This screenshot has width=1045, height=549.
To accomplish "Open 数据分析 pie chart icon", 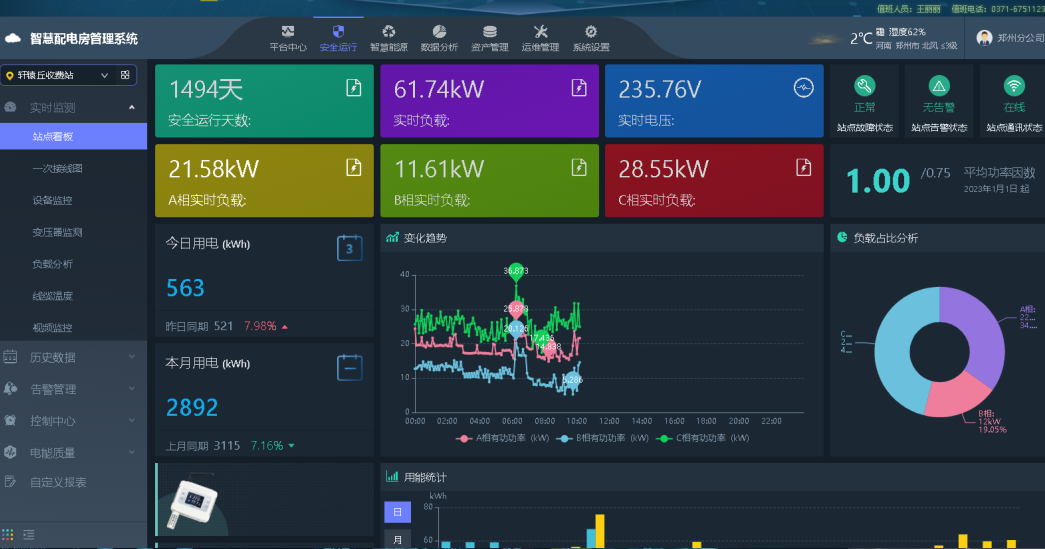I will click(x=439, y=32).
